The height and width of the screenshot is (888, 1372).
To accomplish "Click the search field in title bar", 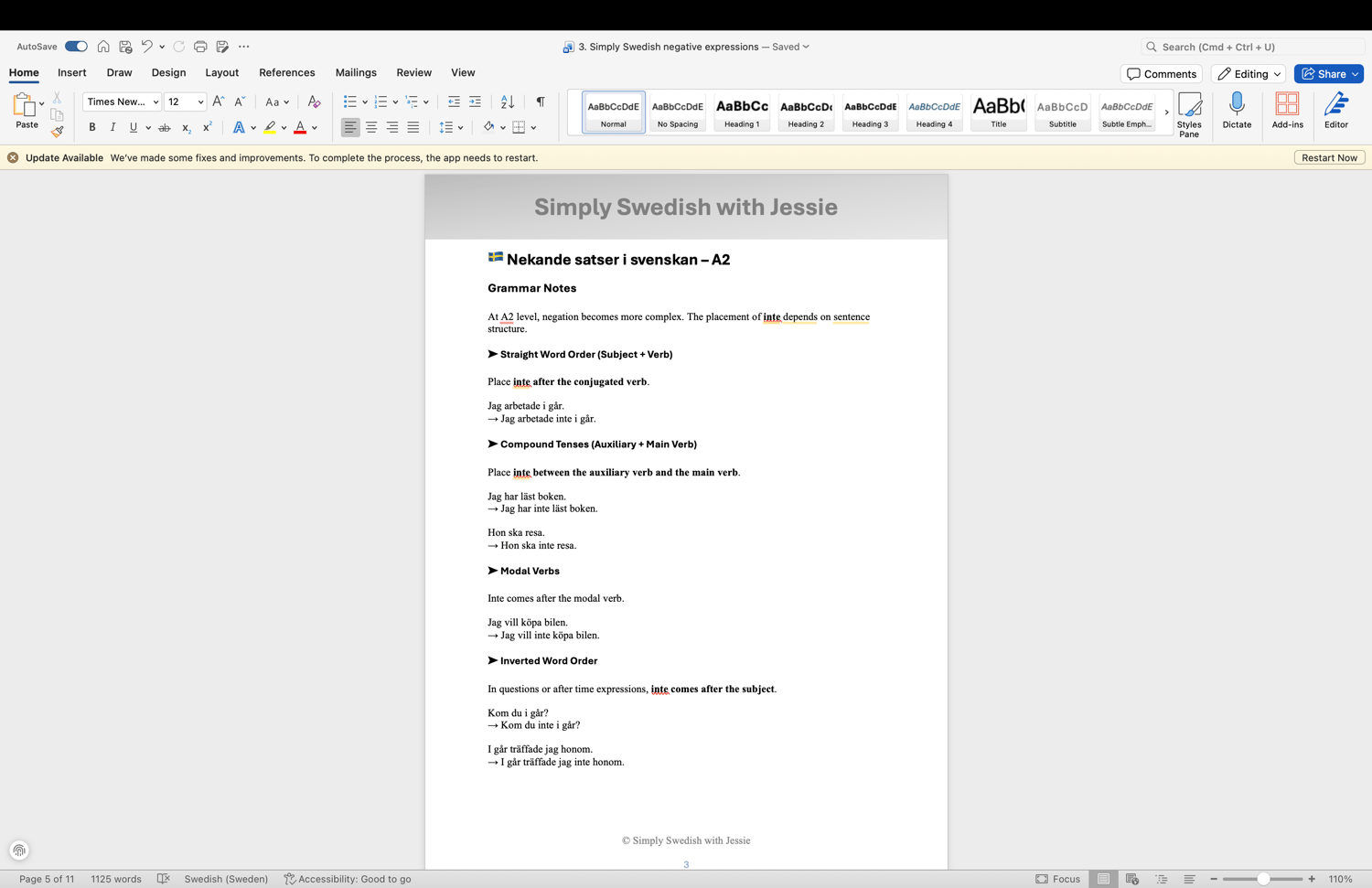I will click(x=1252, y=47).
